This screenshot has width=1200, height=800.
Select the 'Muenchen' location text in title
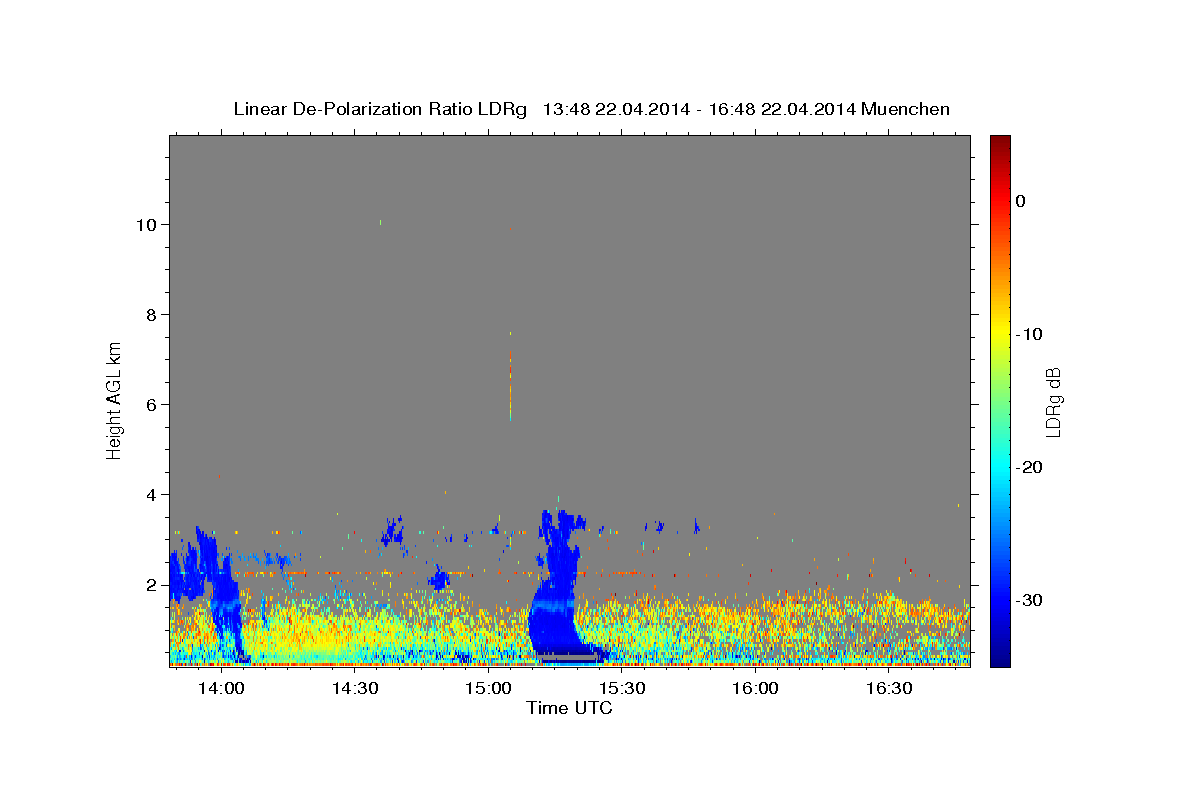pyautogui.click(x=907, y=109)
